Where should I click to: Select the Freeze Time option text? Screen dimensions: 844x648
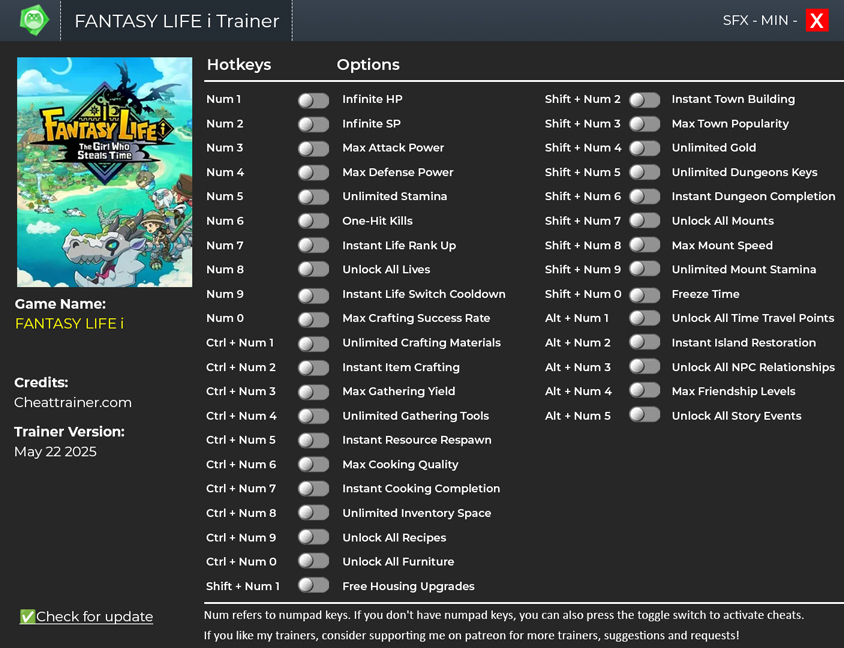pos(706,294)
